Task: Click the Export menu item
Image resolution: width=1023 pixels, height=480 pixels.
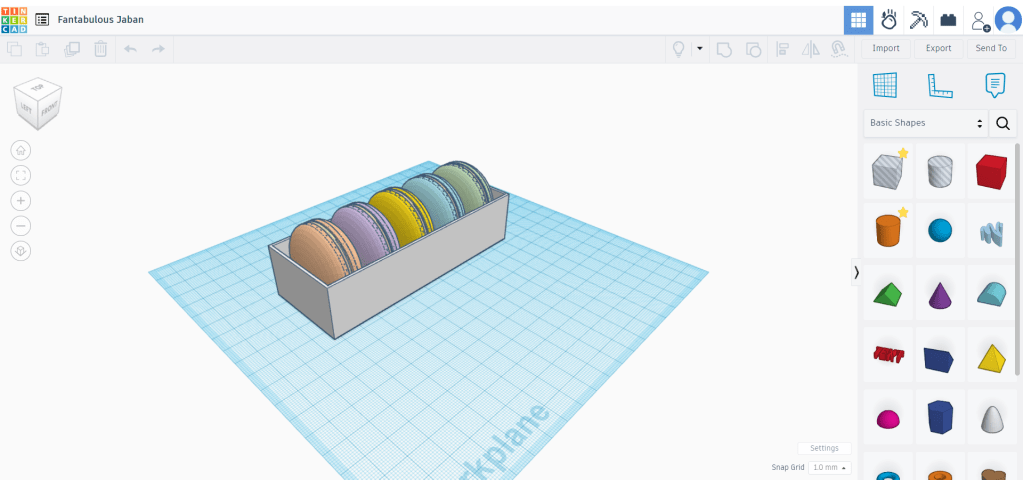Action: [938, 48]
